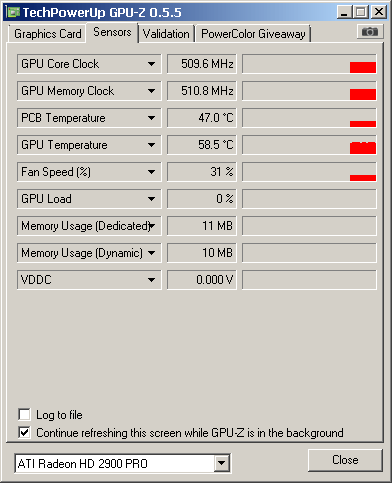Uncheck Continue refreshing in background option

click(x=24, y=433)
